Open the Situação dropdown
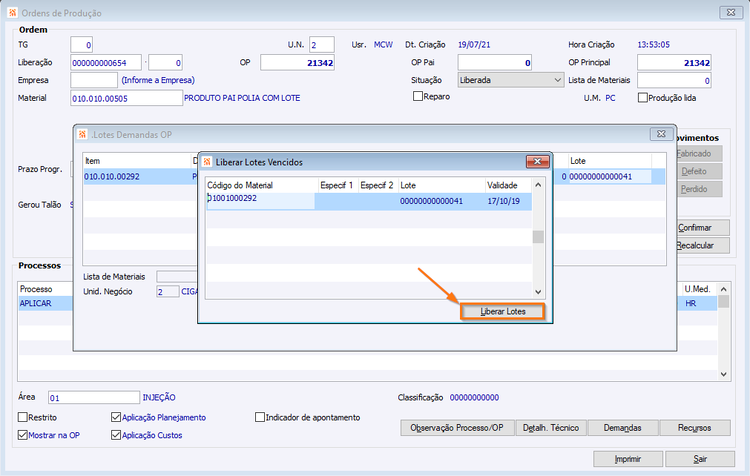Viewport: 750px width, 476px height. click(x=557, y=80)
